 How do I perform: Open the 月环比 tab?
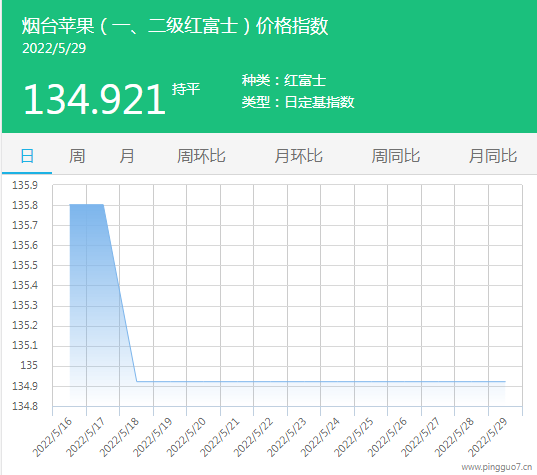(x=298, y=156)
